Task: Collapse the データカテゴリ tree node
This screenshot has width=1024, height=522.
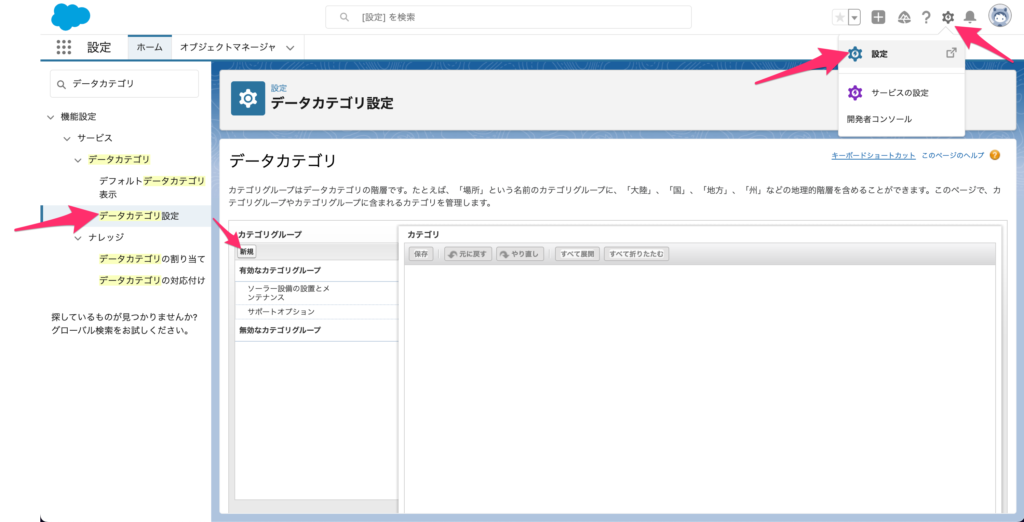Action: click(78, 160)
